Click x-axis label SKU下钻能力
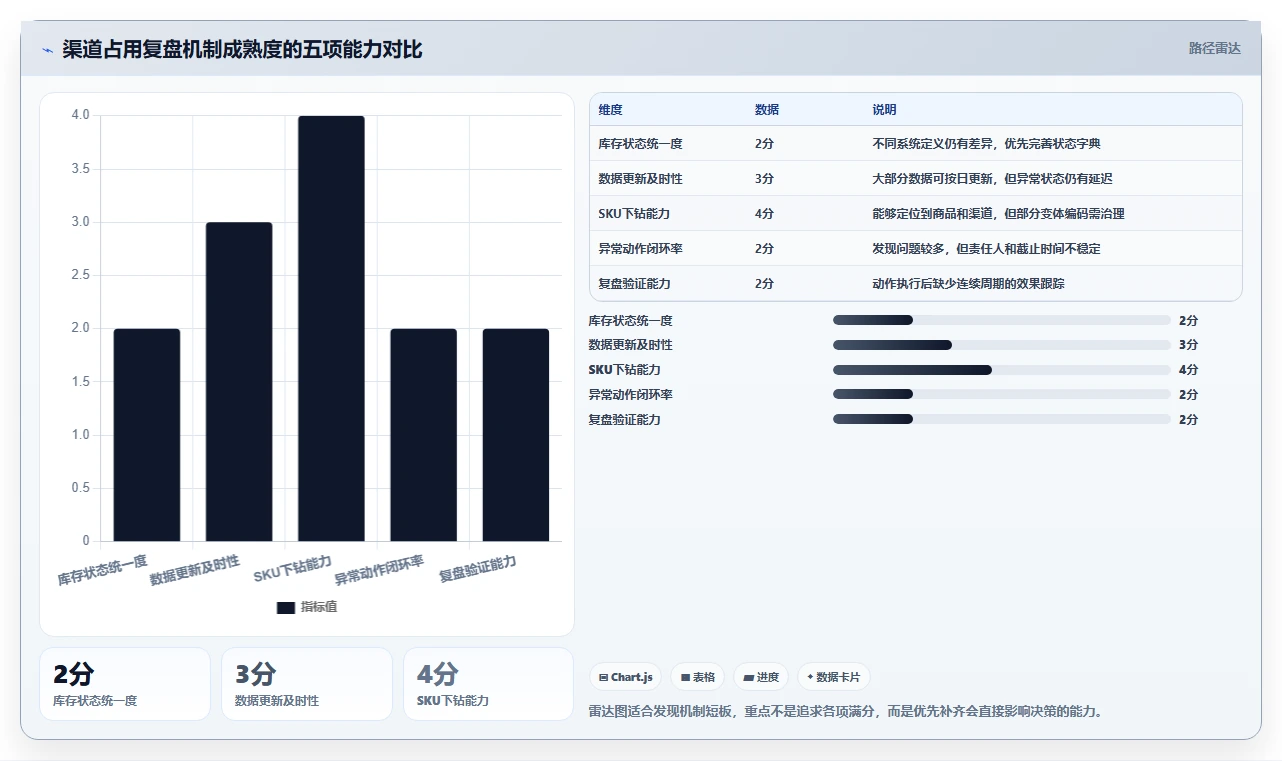The height and width of the screenshot is (761, 1282). [293, 569]
